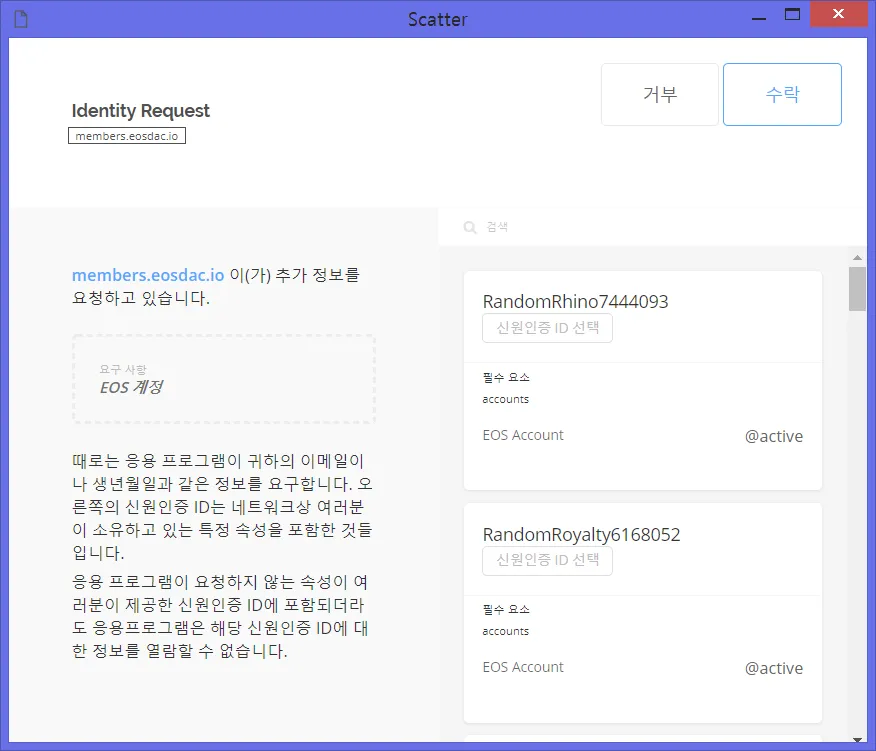Maximize the Scatter window
876x751 pixels.
[792, 15]
